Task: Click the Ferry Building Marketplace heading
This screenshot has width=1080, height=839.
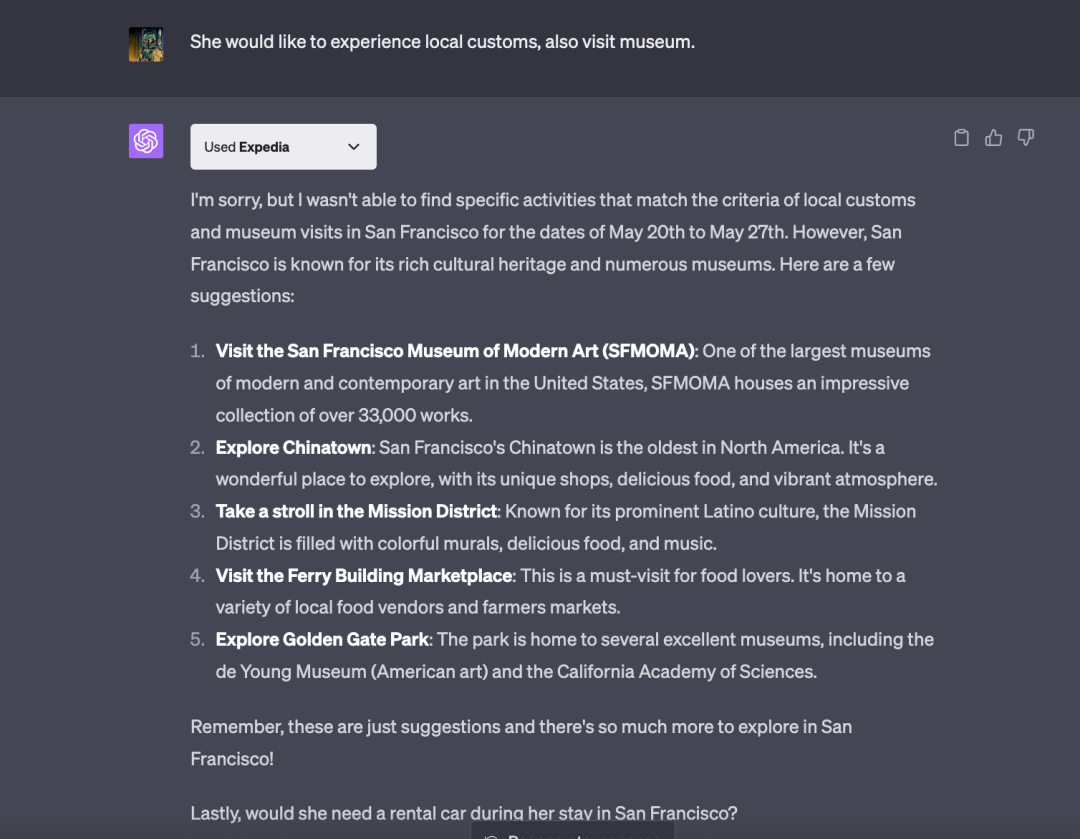Action: click(x=364, y=575)
